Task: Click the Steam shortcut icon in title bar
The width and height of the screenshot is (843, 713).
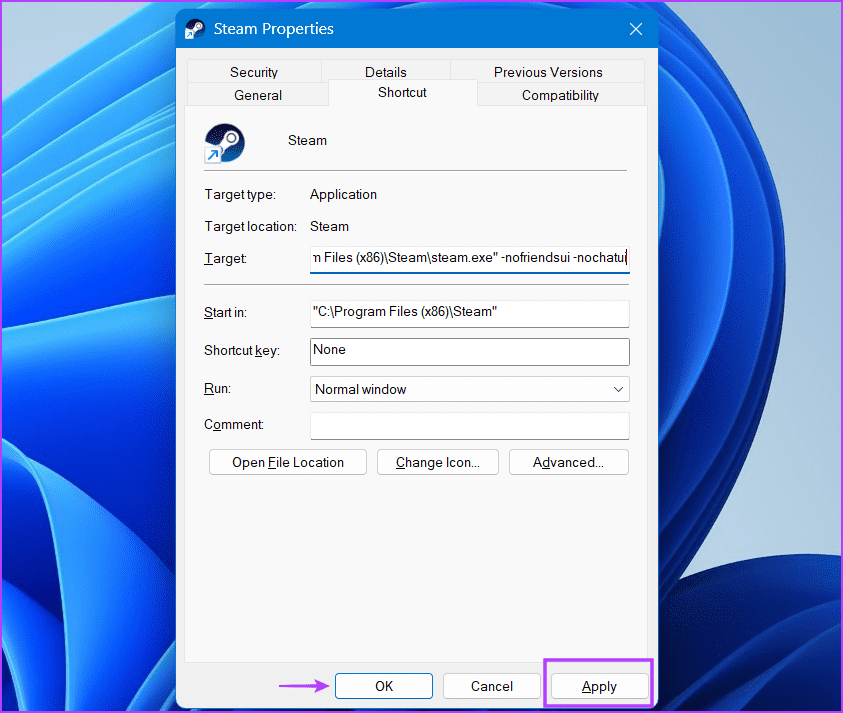Action: click(x=195, y=29)
